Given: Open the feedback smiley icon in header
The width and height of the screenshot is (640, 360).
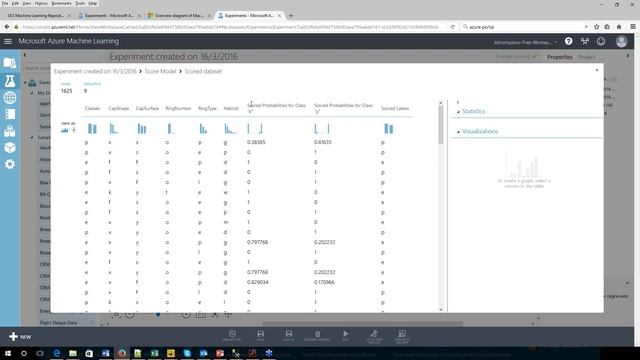Looking at the screenshot, I should click(601, 41).
